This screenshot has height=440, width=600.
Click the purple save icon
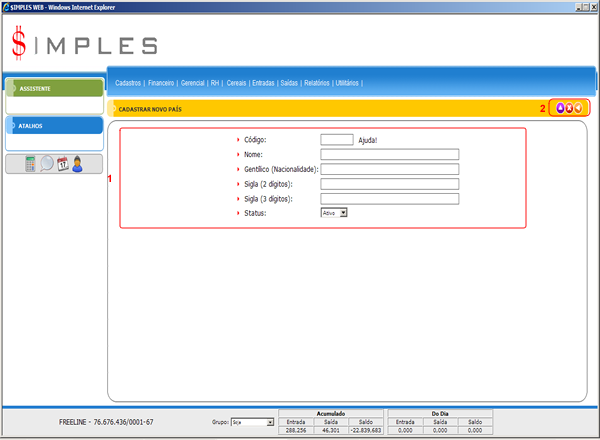coord(560,108)
